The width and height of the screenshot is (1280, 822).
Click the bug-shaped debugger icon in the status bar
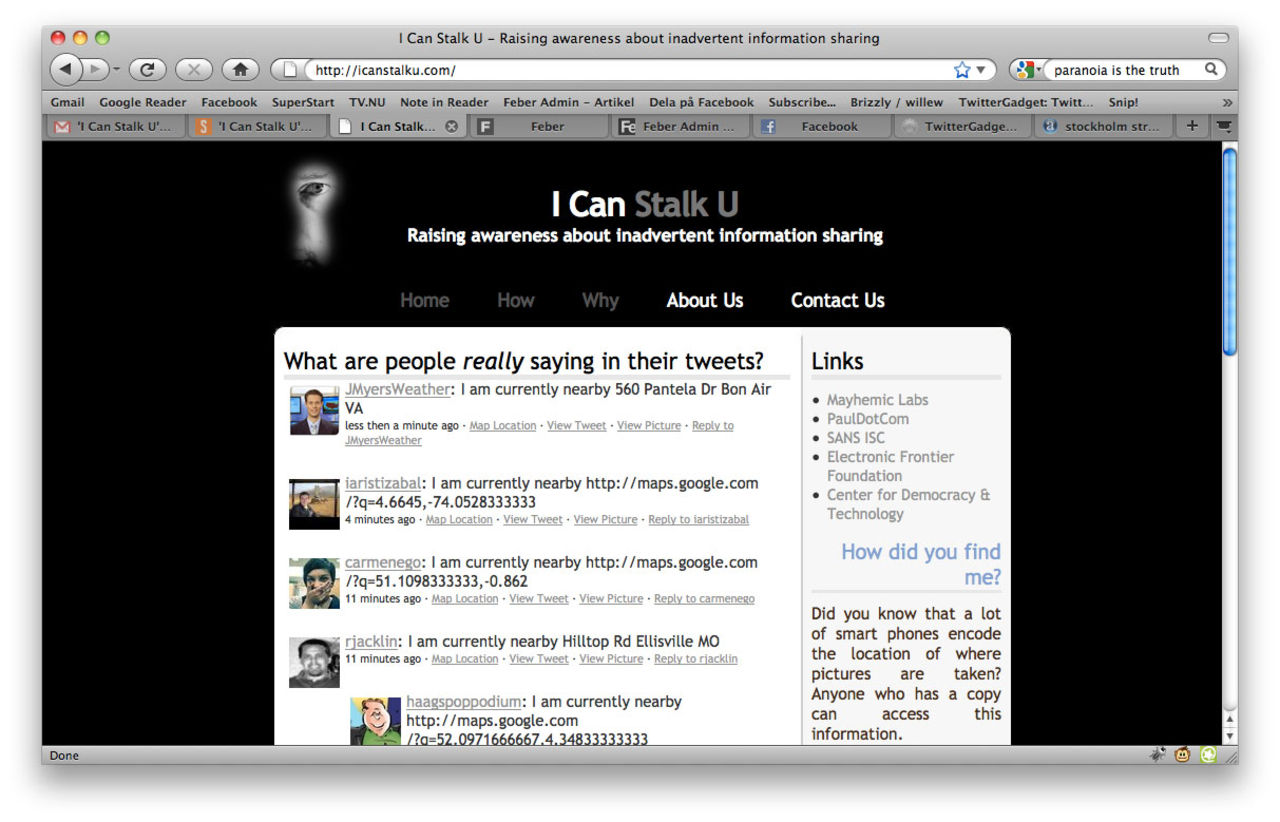1159,755
